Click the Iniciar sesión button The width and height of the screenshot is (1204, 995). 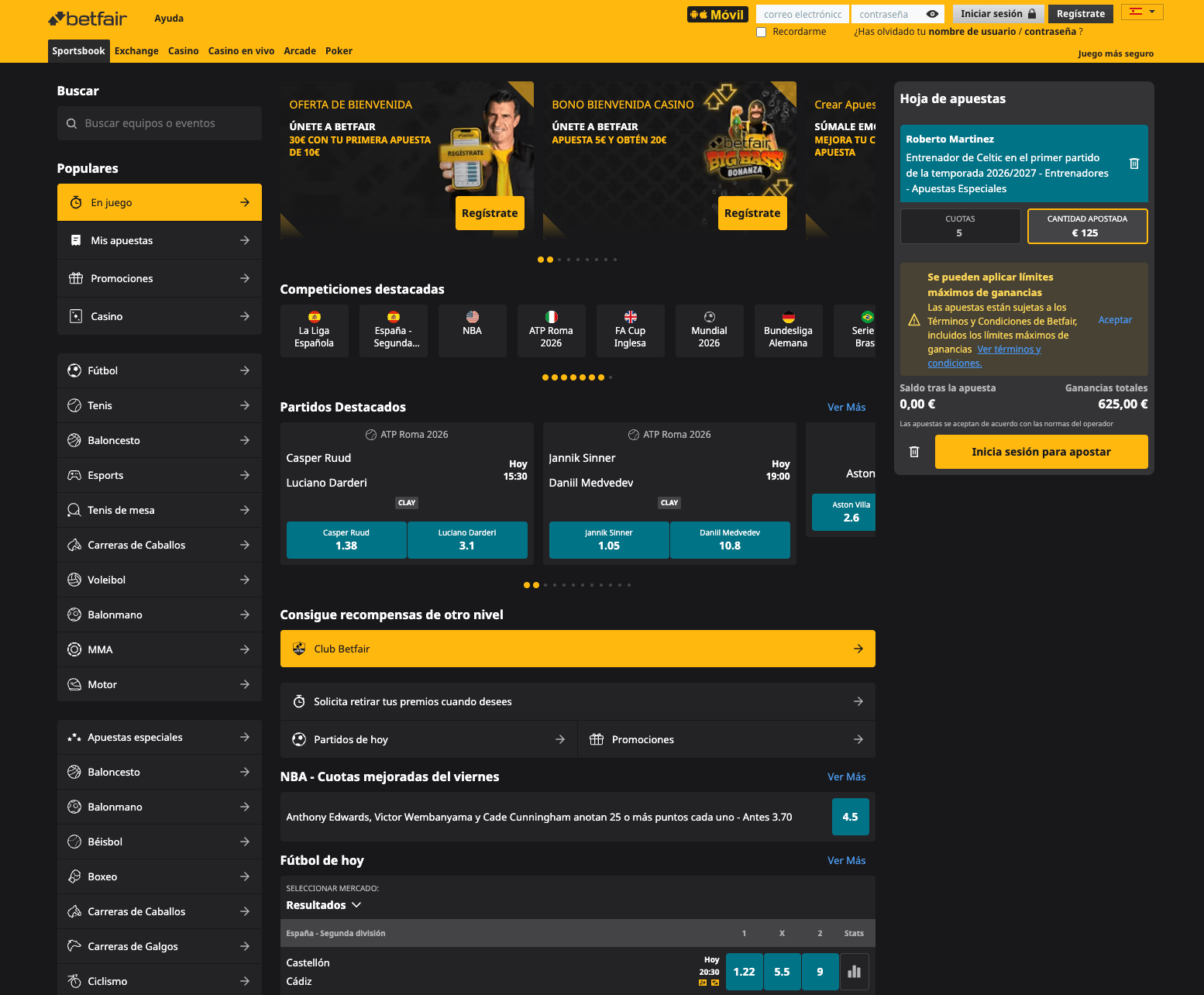tap(998, 14)
